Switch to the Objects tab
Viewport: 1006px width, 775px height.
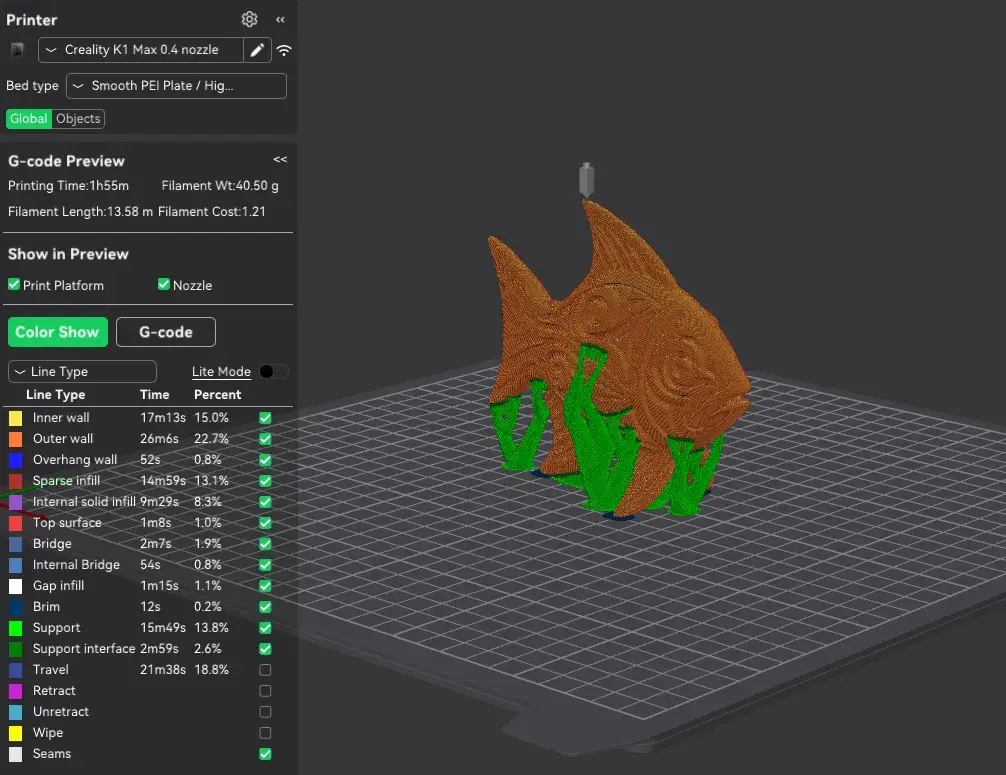coord(78,119)
